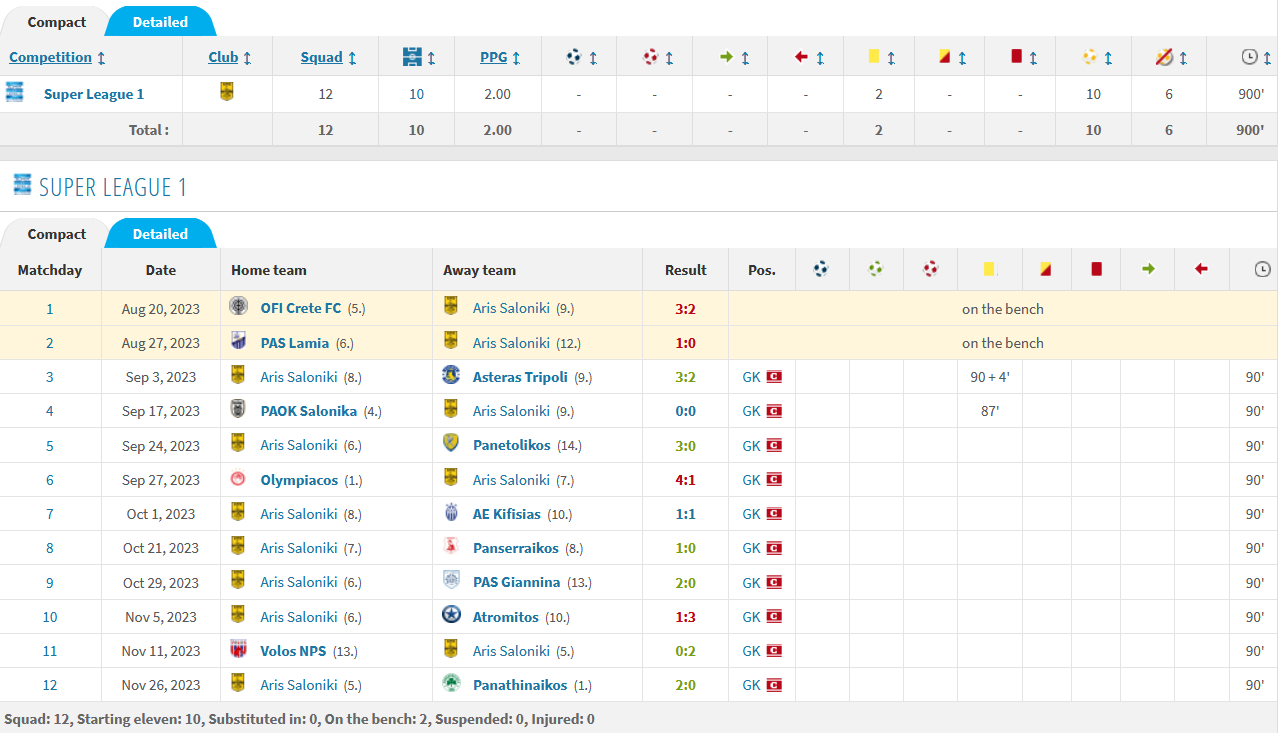The width and height of the screenshot is (1278, 733).
Task: Click Panathinaikos crest icon
Action: [451, 682]
